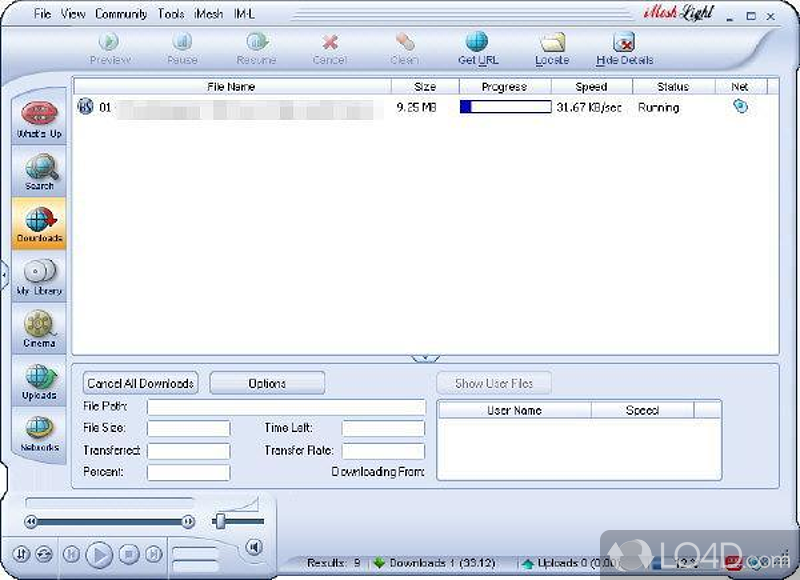Sort by Status column header
The image size is (800, 580).
[x=673, y=87]
